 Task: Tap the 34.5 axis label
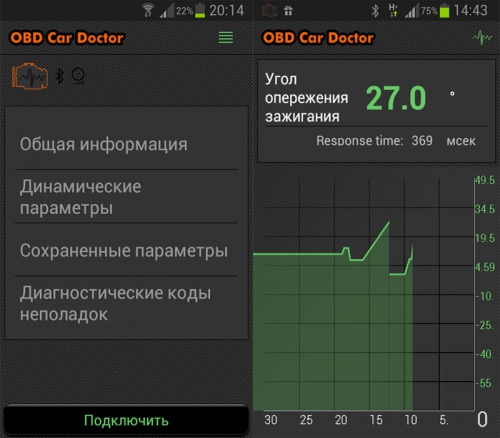(485, 209)
